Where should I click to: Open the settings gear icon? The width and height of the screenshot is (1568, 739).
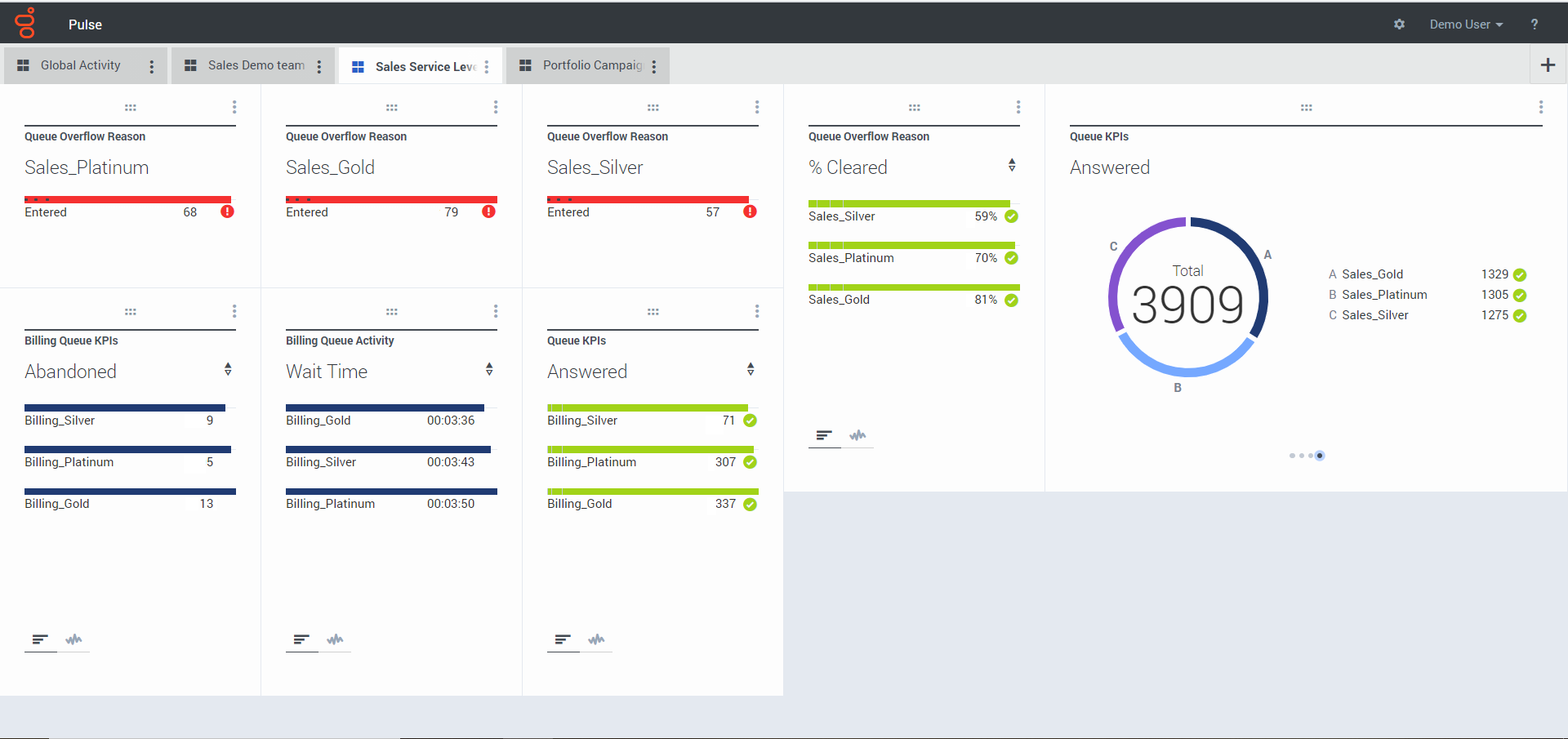(x=1399, y=24)
